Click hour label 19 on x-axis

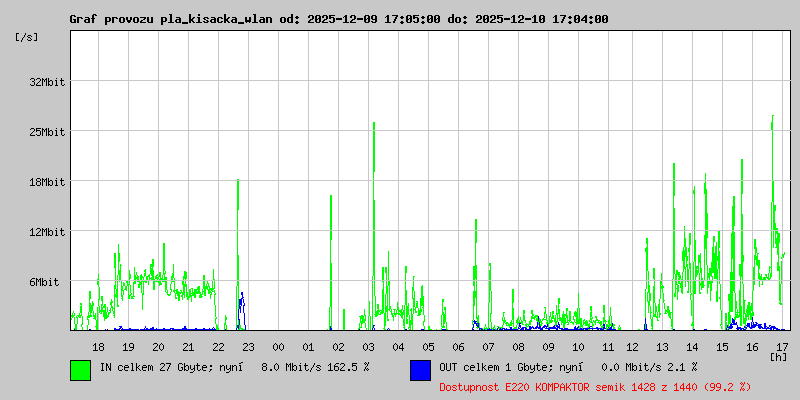coord(129,347)
